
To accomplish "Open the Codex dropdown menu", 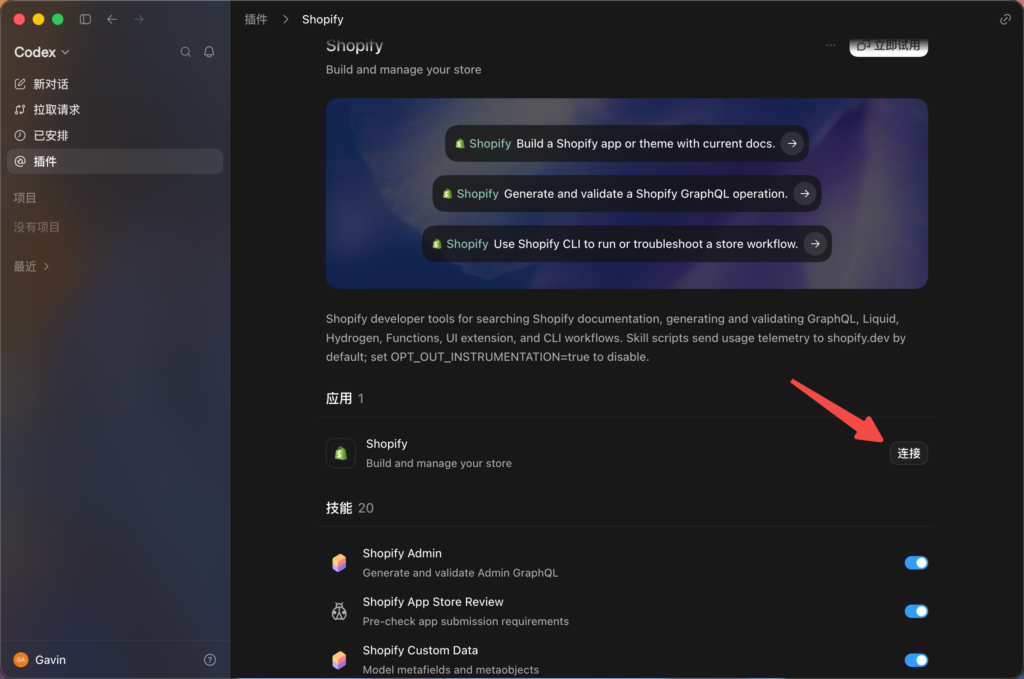I will tap(41, 52).
